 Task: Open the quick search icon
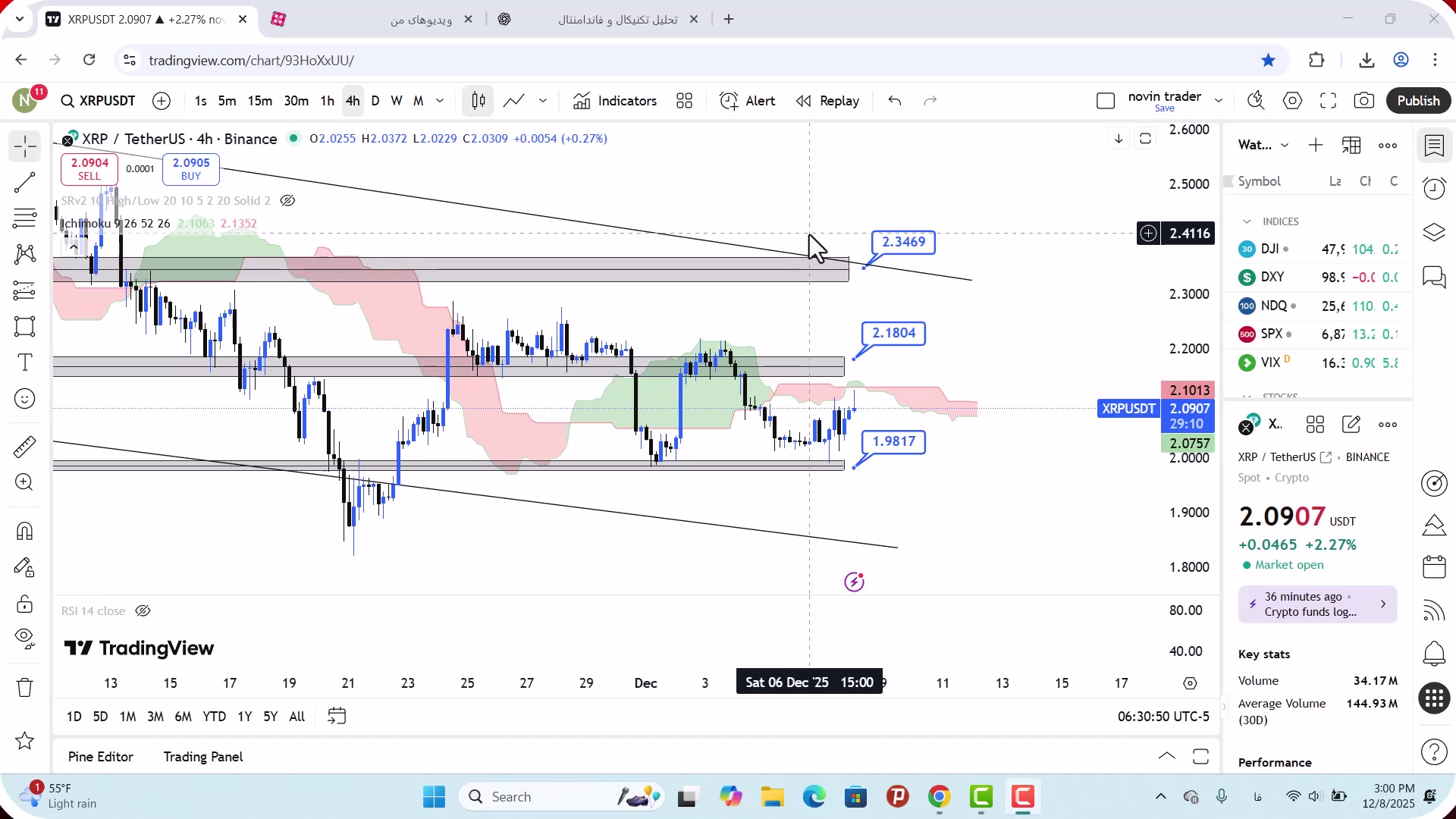pyautogui.click(x=1256, y=101)
